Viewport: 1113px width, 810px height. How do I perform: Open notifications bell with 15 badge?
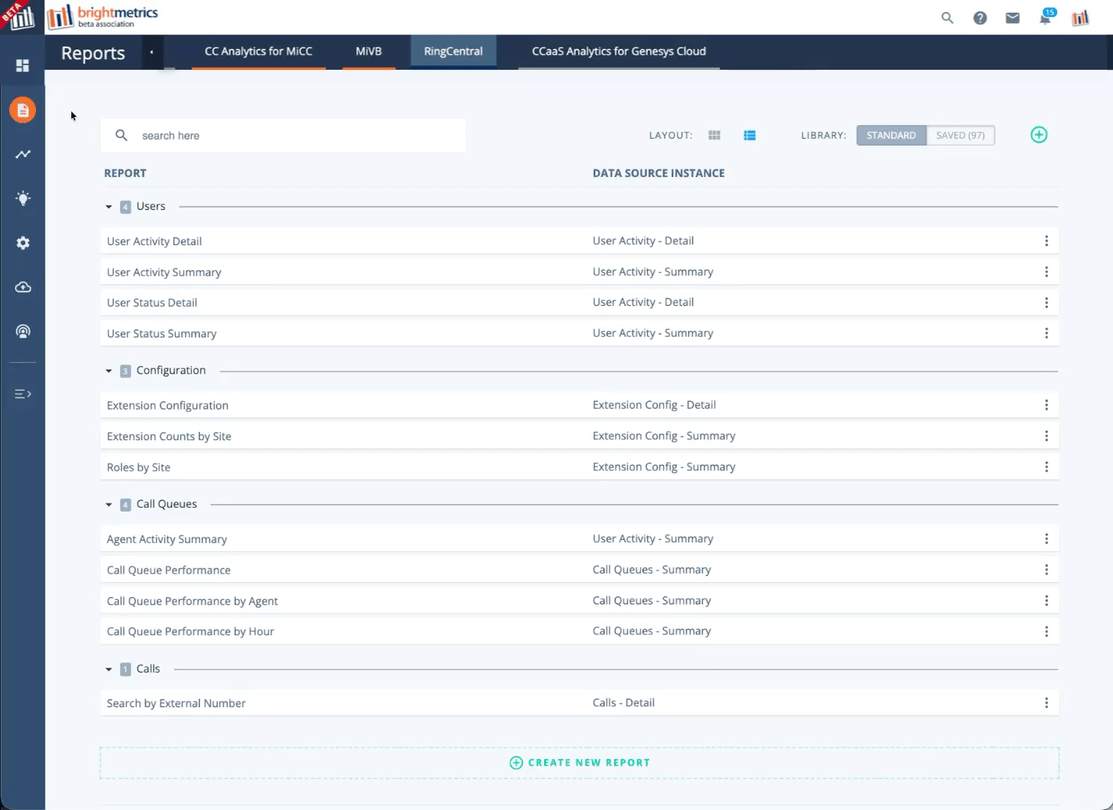[x=1046, y=17]
